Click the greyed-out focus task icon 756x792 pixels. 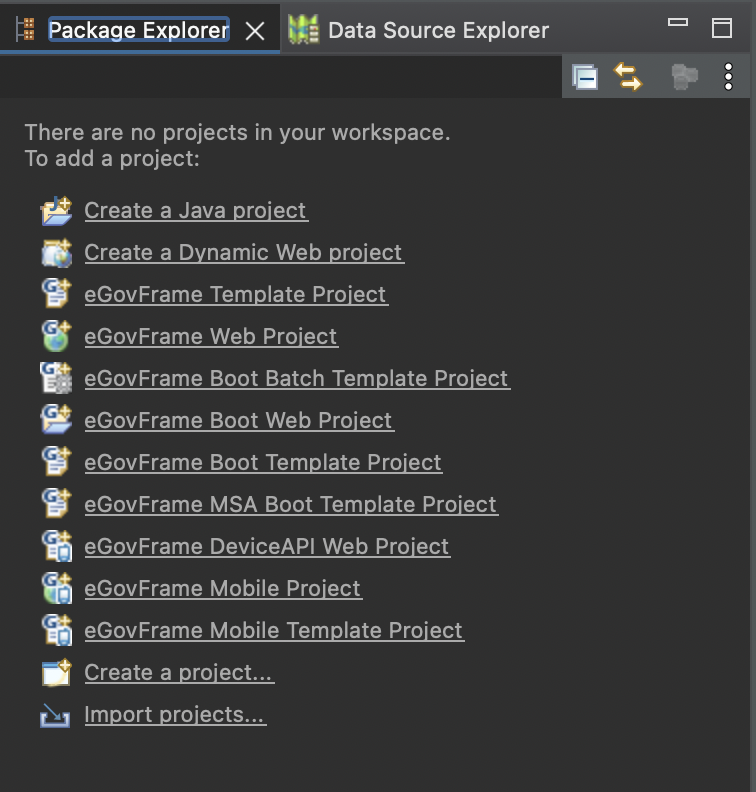pos(684,77)
